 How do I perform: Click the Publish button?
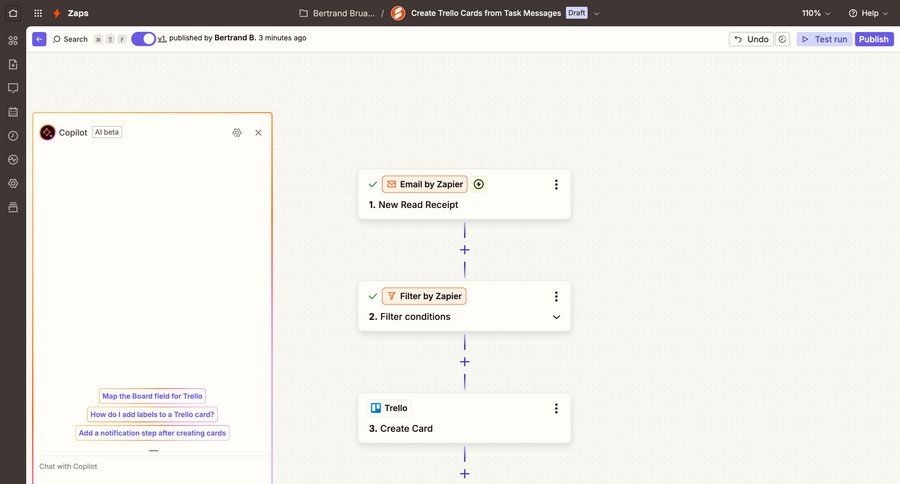click(x=874, y=39)
